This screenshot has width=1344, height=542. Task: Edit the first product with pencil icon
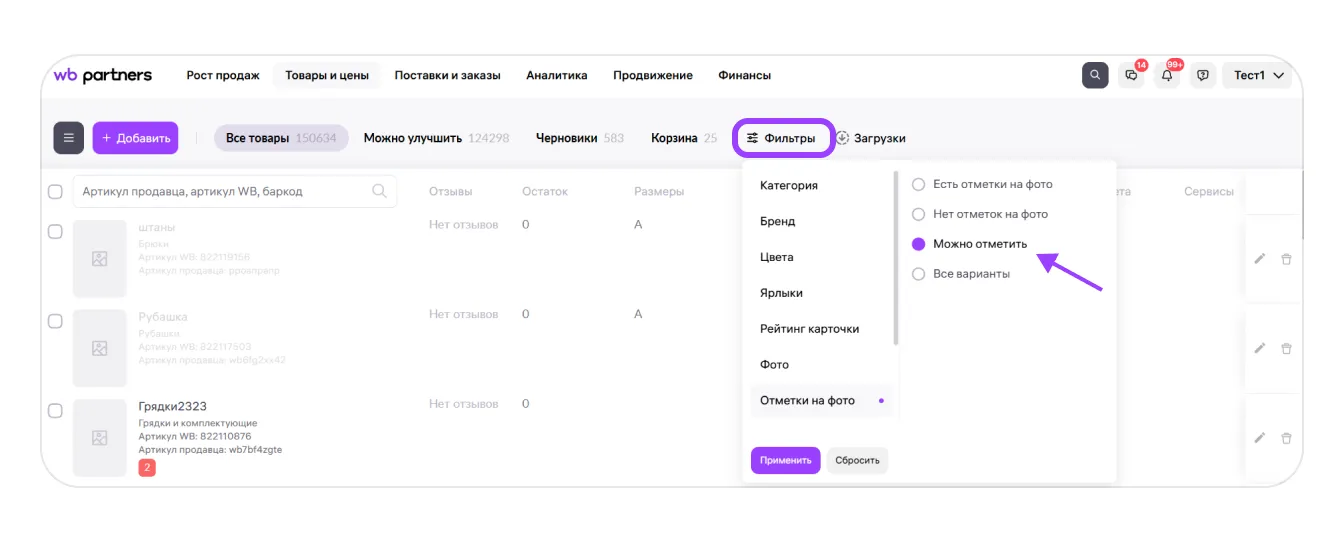coord(1260,259)
